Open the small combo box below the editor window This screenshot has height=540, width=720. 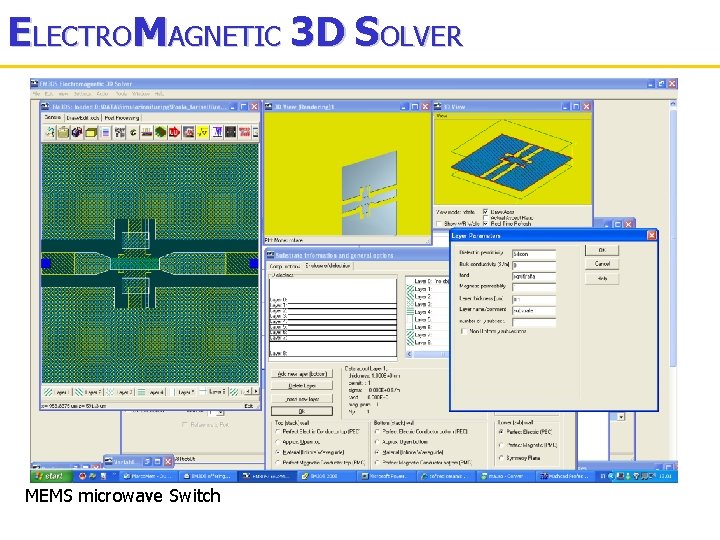215,413
